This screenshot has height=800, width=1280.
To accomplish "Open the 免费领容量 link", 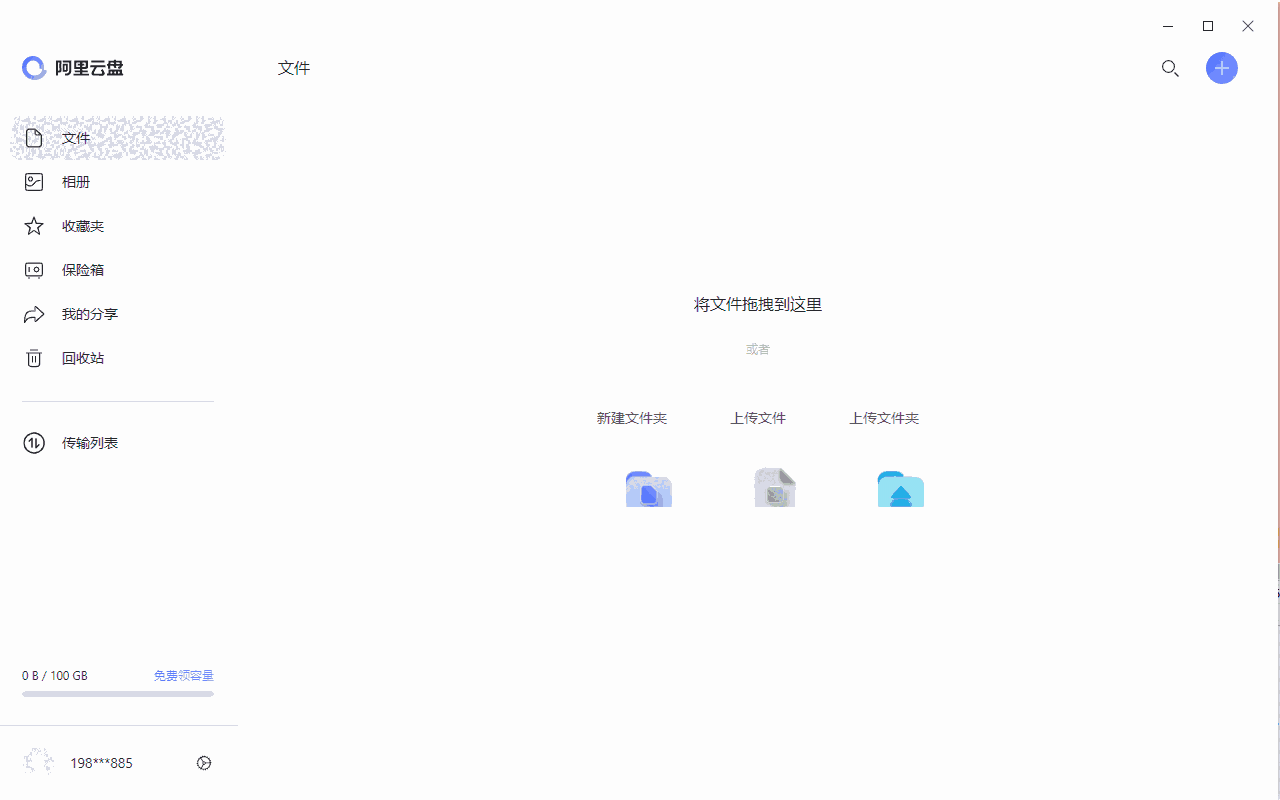I will click(x=183, y=675).
